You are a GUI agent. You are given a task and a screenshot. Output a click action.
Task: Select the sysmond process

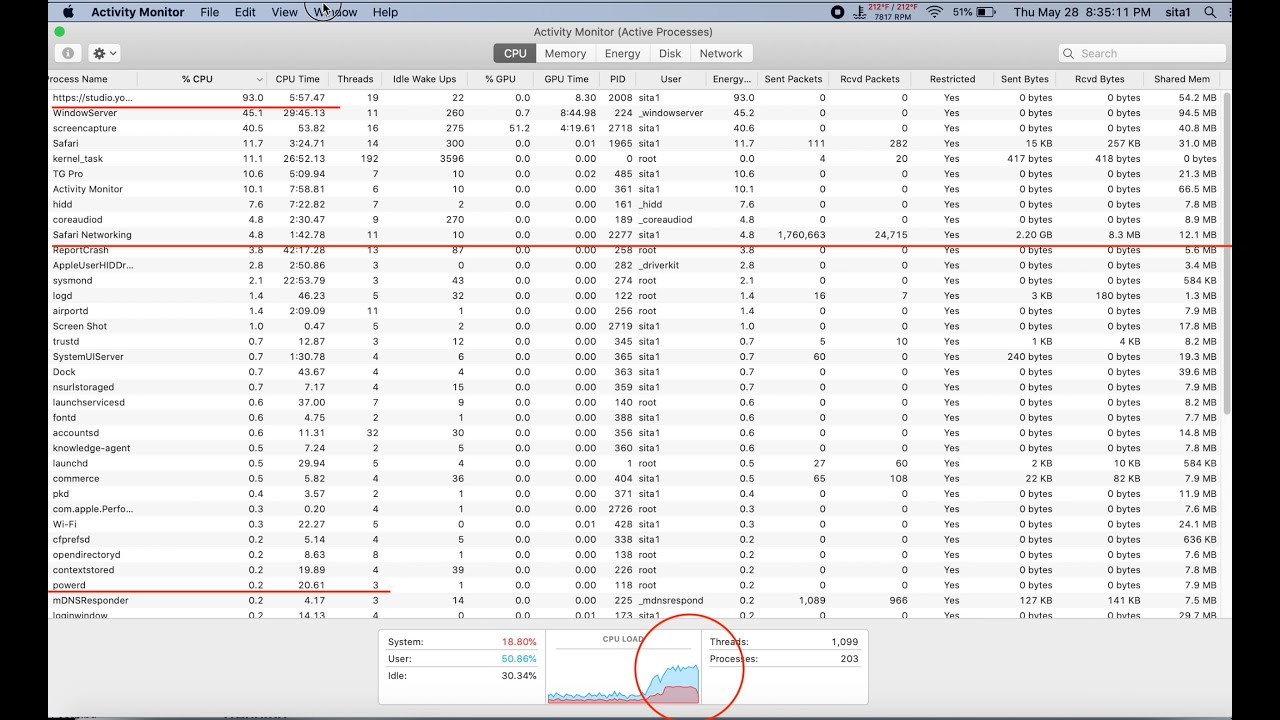point(634,281)
